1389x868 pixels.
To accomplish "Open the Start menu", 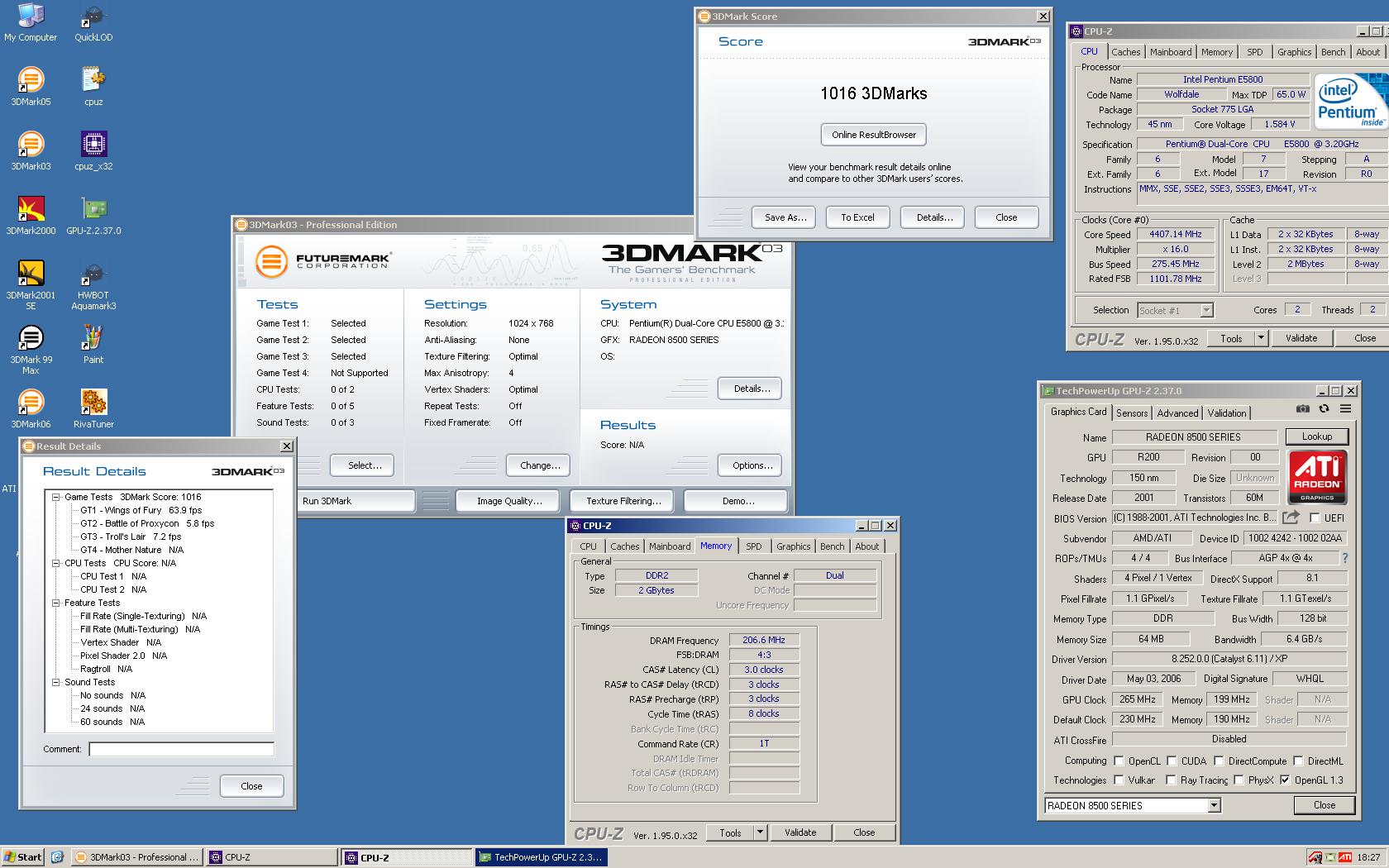I will click(22, 857).
